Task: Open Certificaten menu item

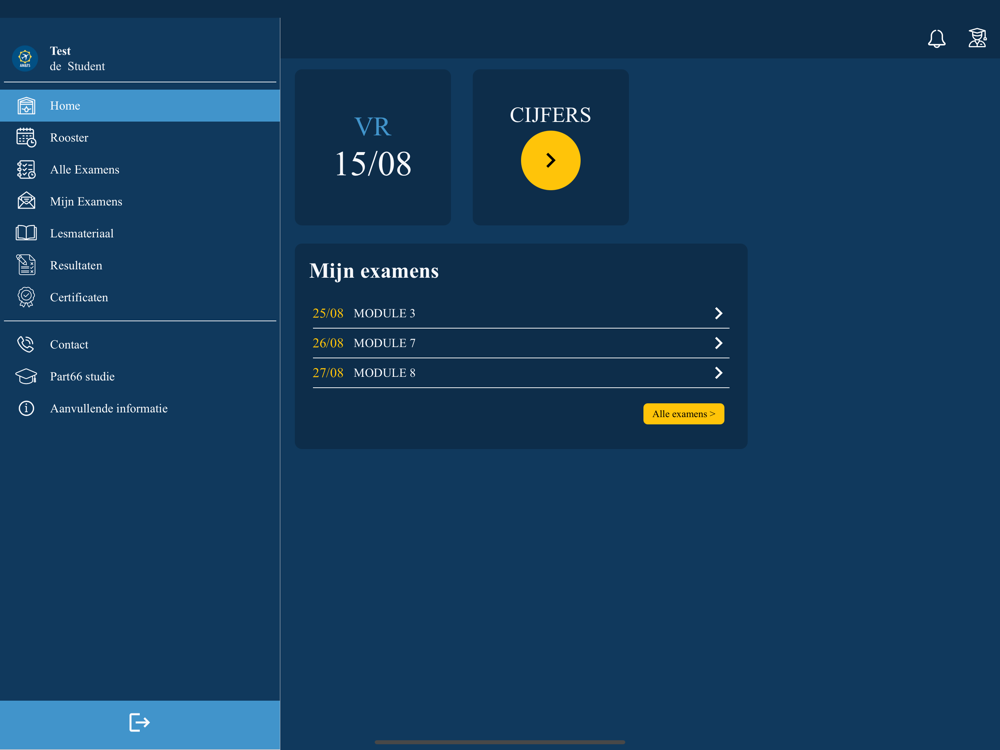Action: pos(140,297)
